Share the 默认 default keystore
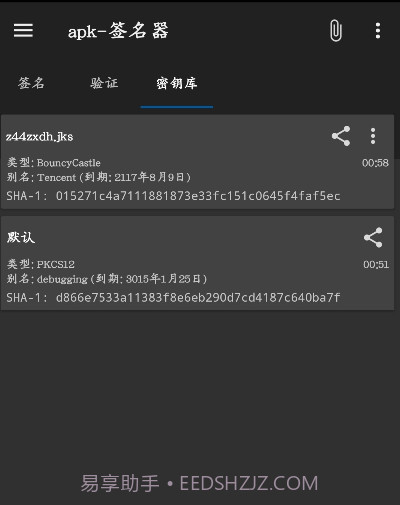The width and height of the screenshot is (400, 505). (373, 237)
